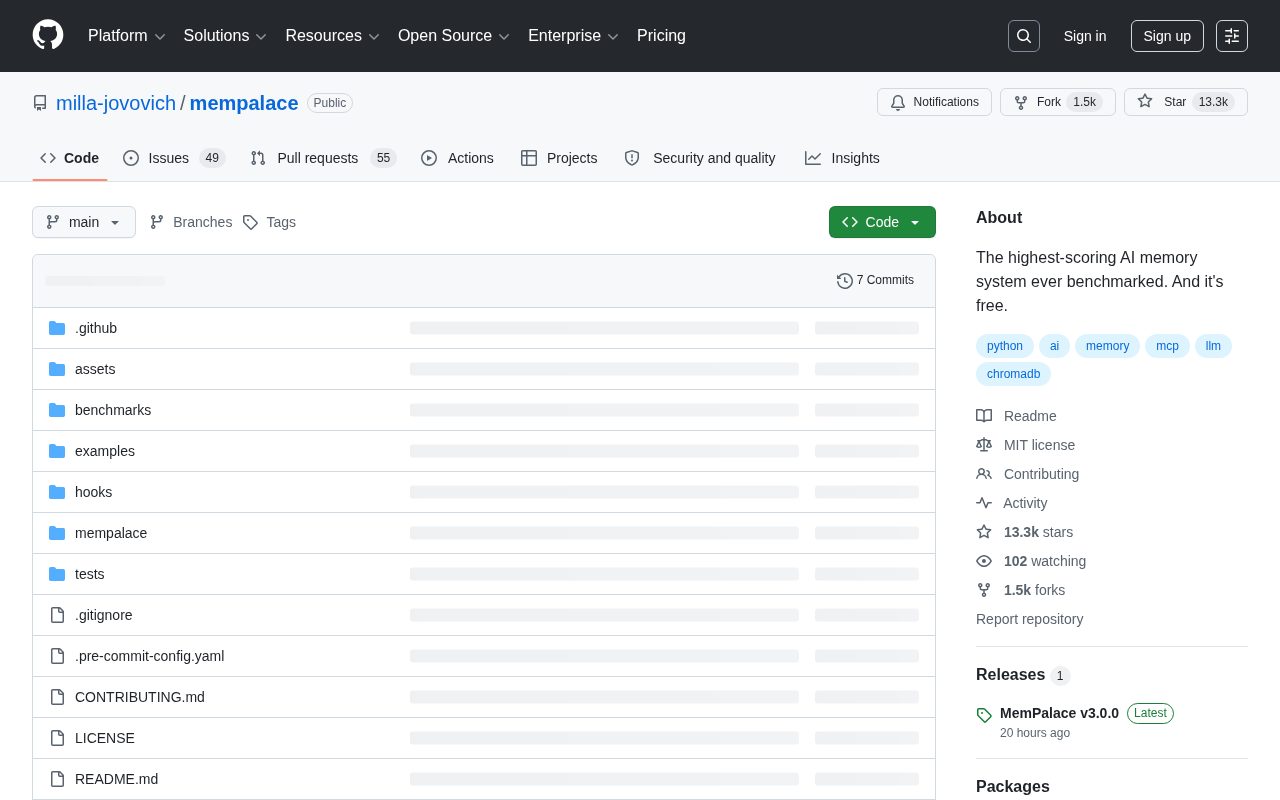Open the Security and quality tab
The height and width of the screenshot is (800, 1280).
pyautogui.click(x=700, y=158)
